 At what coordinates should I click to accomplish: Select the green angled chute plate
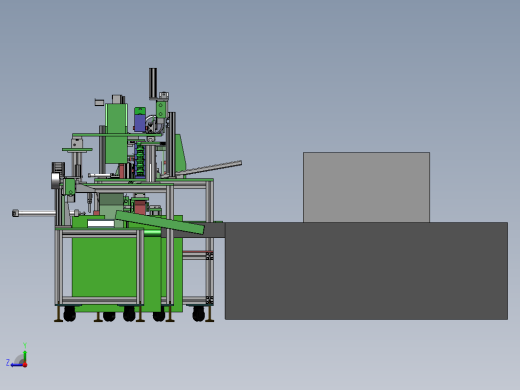point(160,223)
